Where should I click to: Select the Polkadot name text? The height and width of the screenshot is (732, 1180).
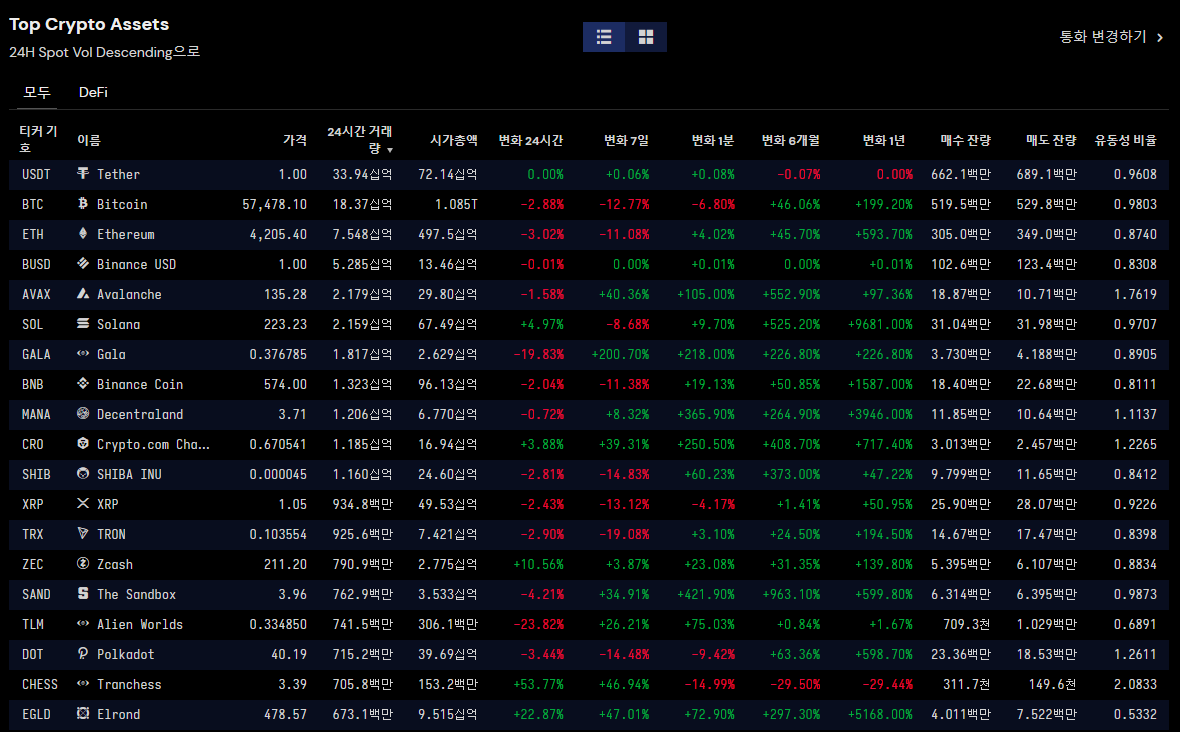(x=126, y=655)
